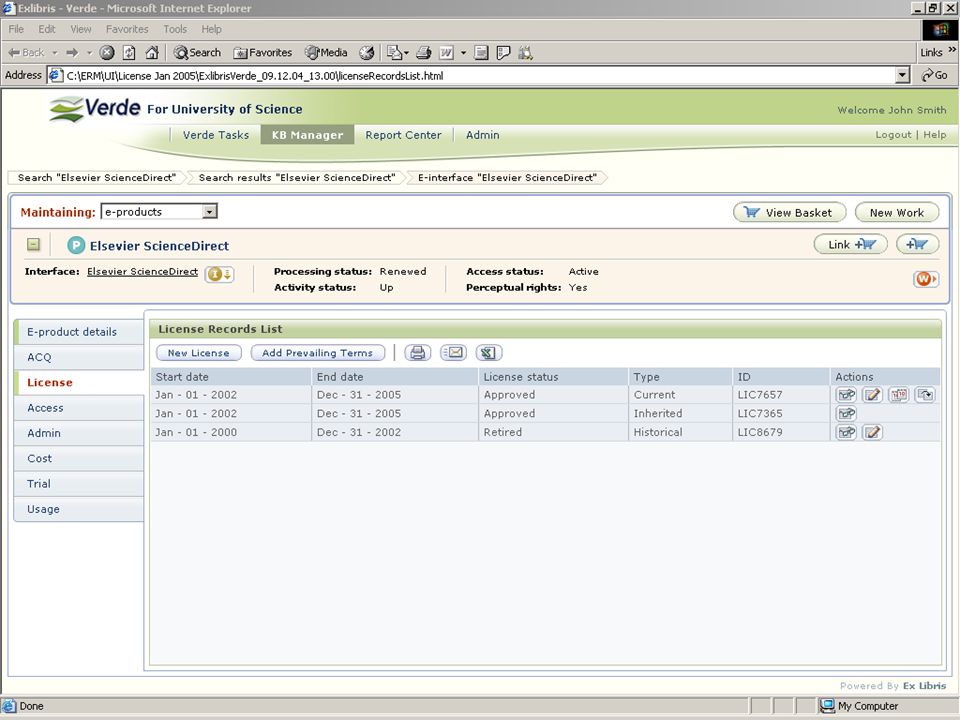Switch to the ACQ side tab
The height and width of the screenshot is (720, 960).
point(79,357)
